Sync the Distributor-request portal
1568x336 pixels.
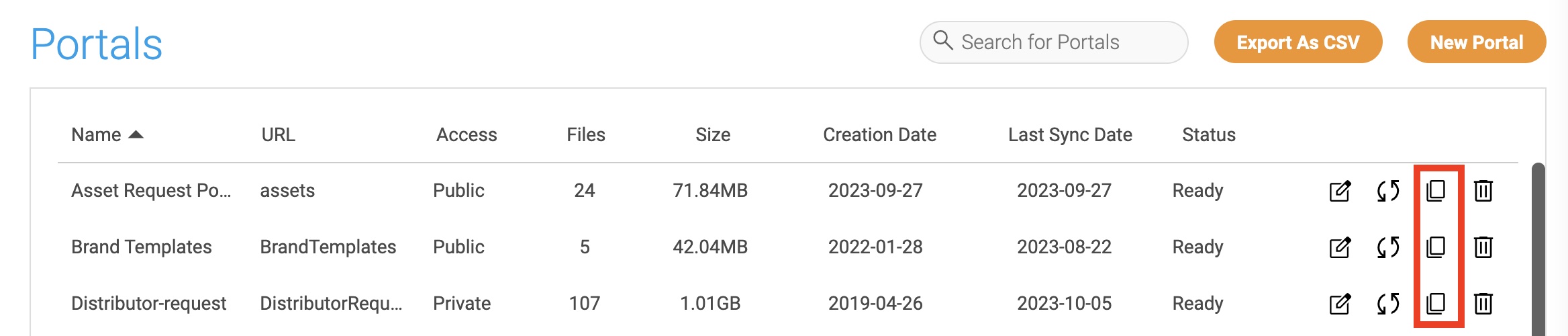click(1388, 304)
